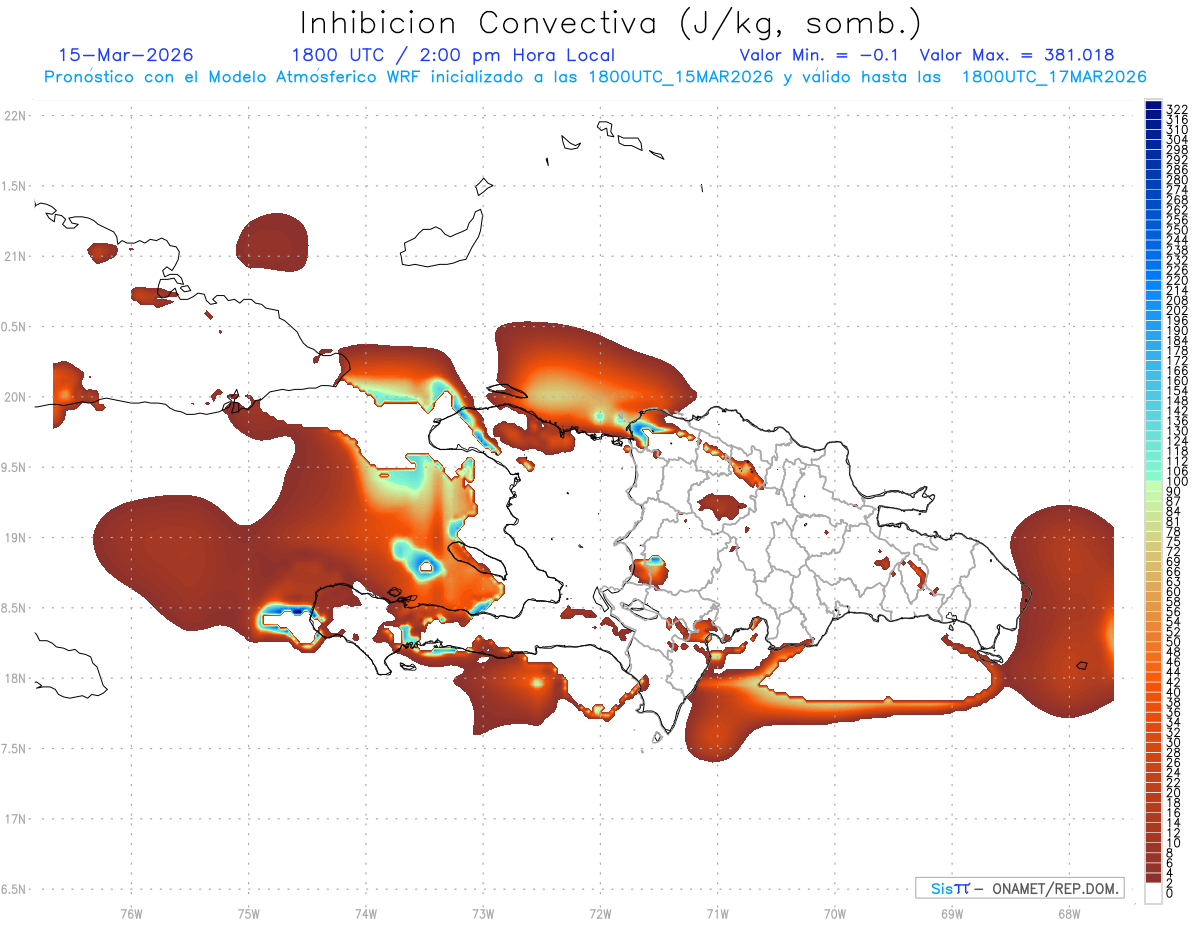Click the date '15-Mar-2026'
1200x927 pixels.
coord(126,55)
